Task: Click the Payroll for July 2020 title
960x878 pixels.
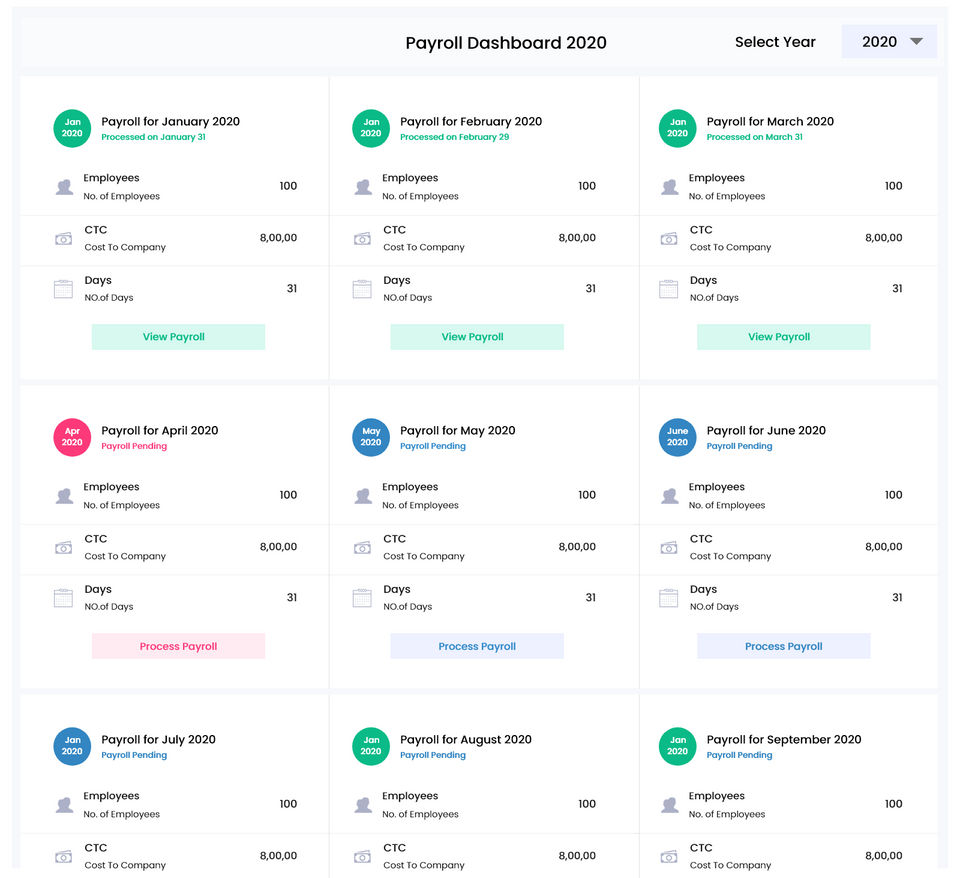Action: click(158, 740)
